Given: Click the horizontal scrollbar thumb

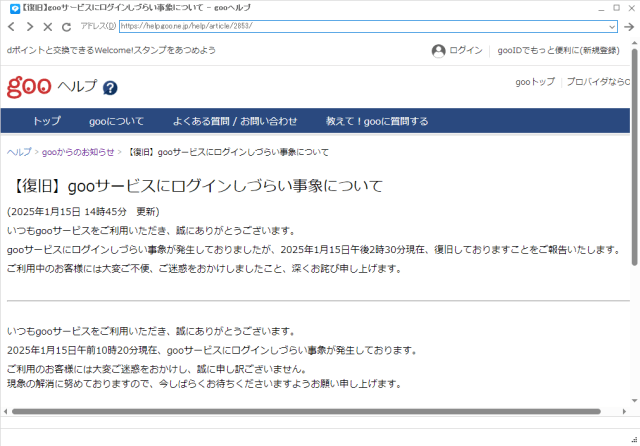Looking at the screenshot, I should (306, 411).
